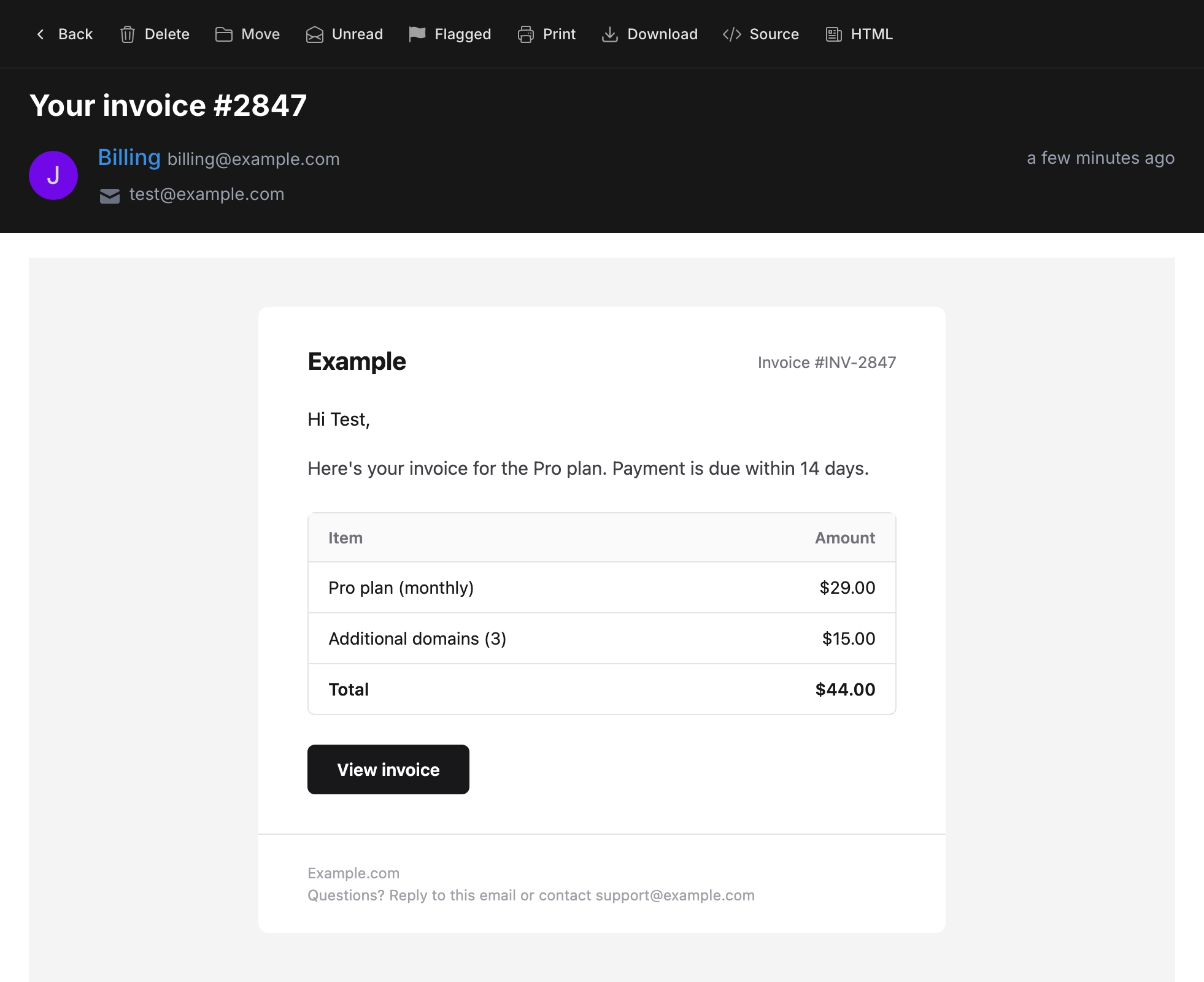Open the Move to folder option
The width and height of the screenshot is (1204, 982).
tap(260, 34)
